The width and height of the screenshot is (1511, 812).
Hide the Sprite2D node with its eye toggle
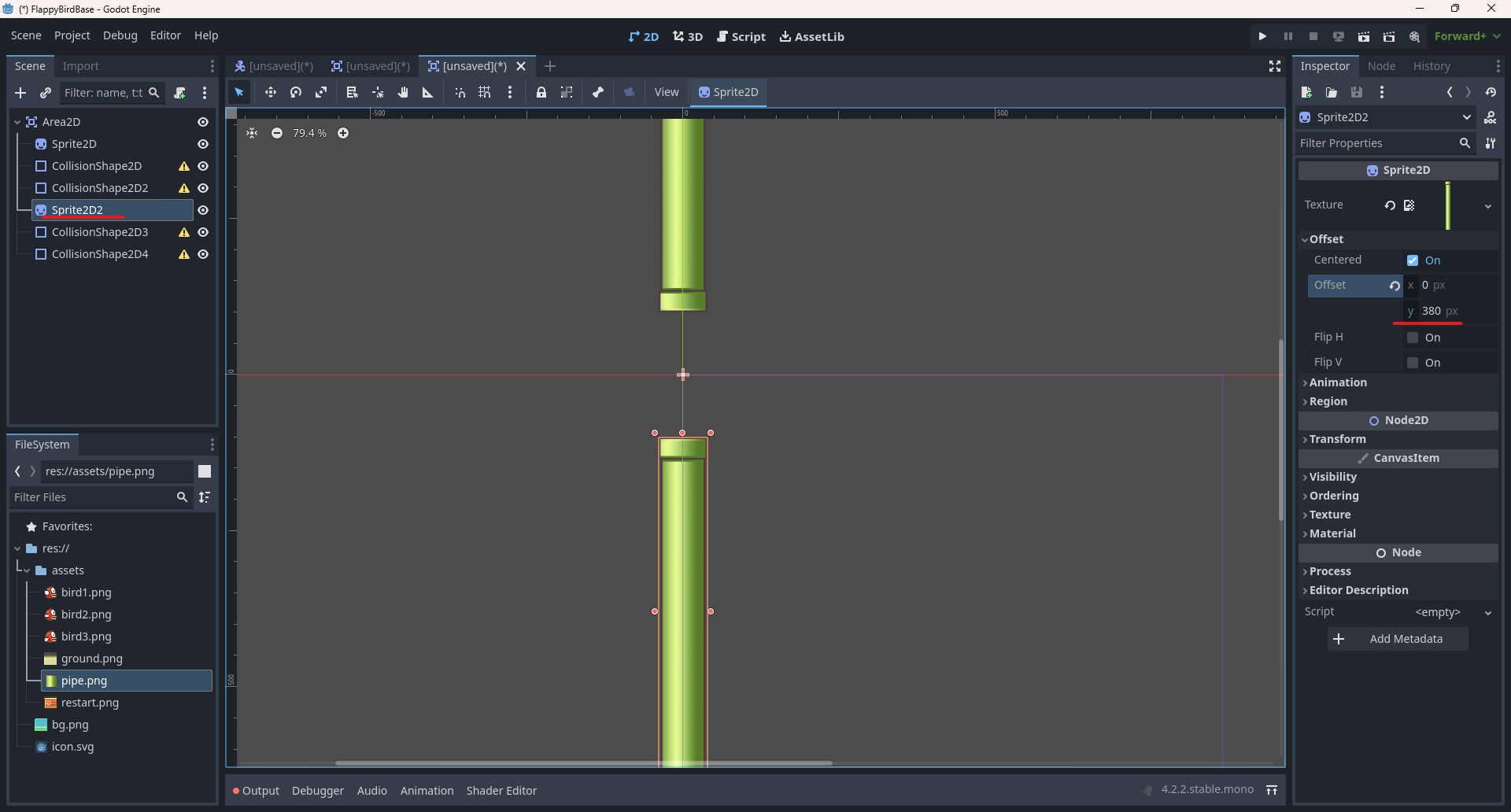pyautogui.click(x=203, y=144)
